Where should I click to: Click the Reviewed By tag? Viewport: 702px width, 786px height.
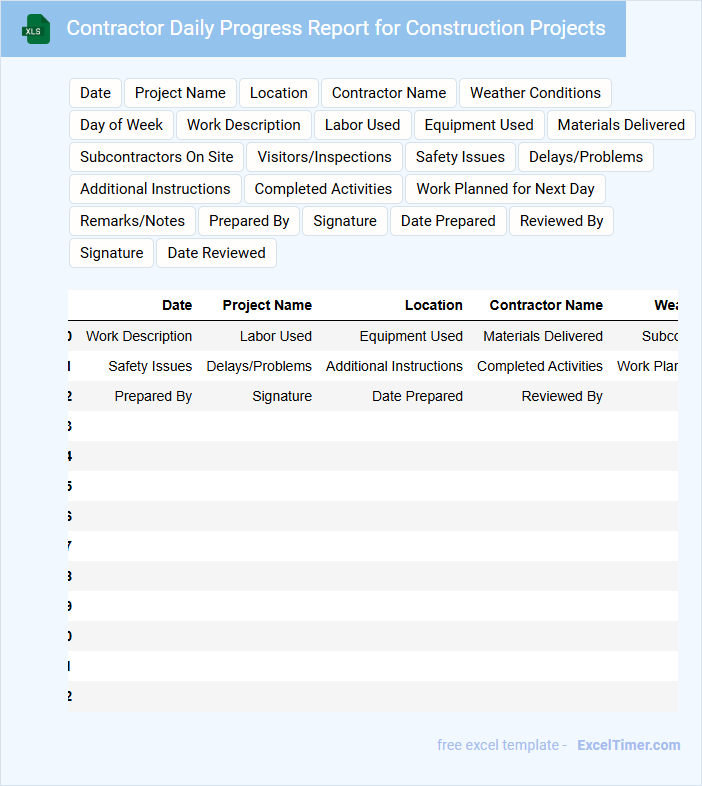click(x=561, y=221)
